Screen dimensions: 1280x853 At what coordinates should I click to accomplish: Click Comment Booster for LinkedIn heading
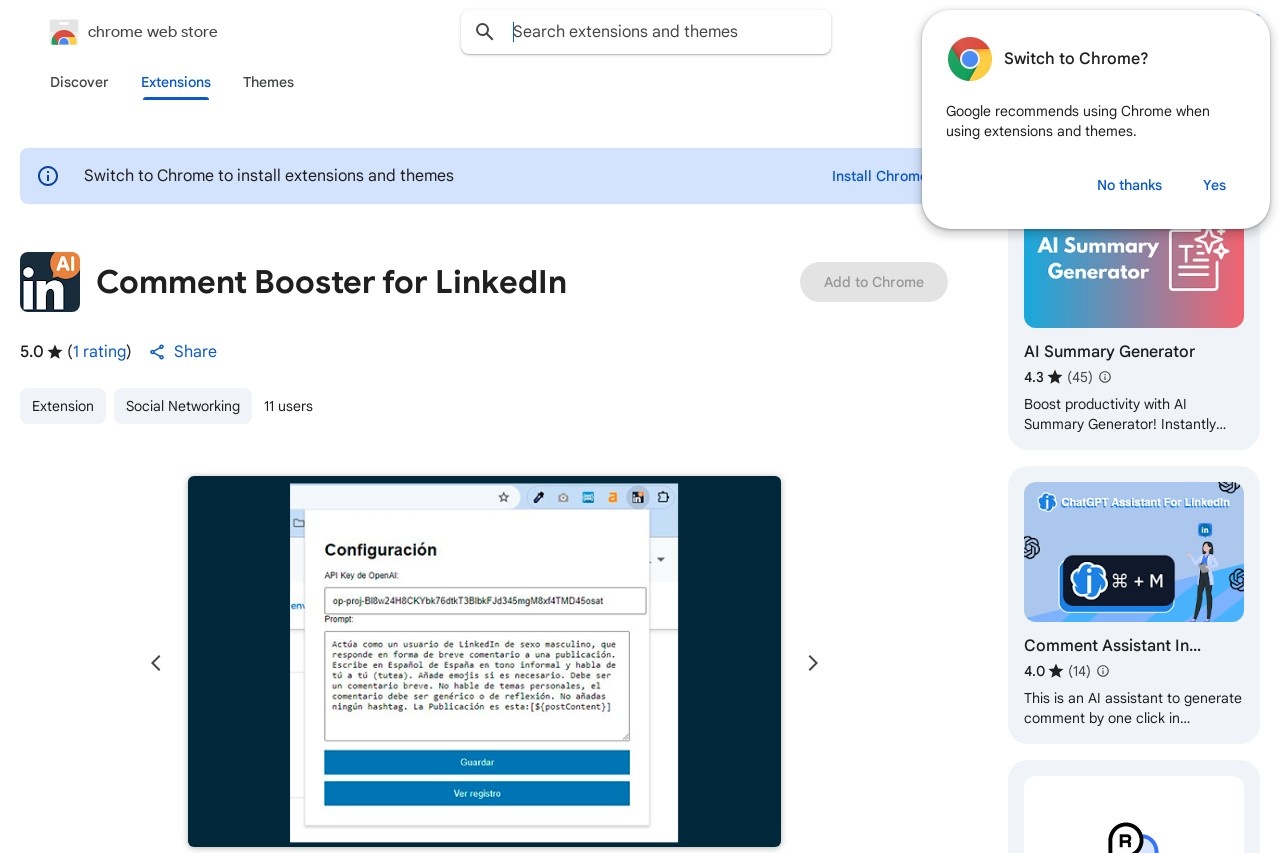(x=331, y=282)
